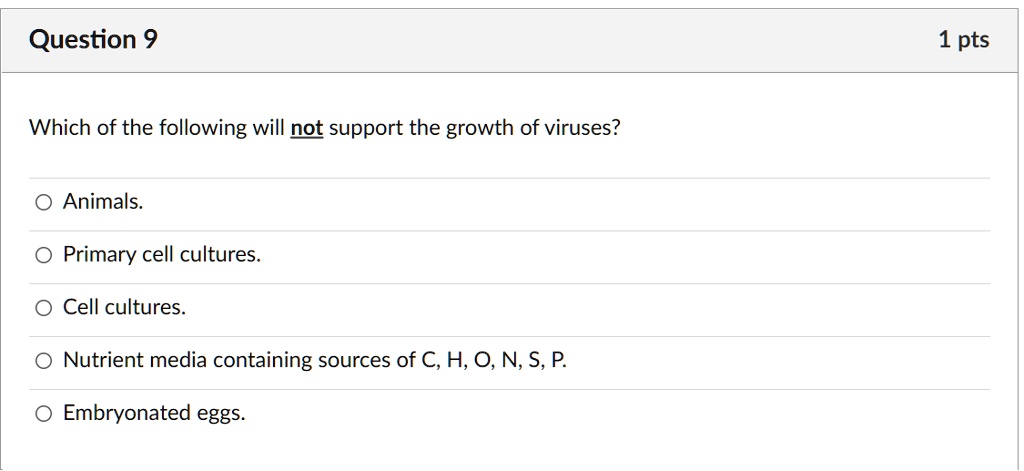This screenshot has width=1024, height=471.
Task: Click the 'Embryonated eggs.' answer label
Action: coord(154,412)
